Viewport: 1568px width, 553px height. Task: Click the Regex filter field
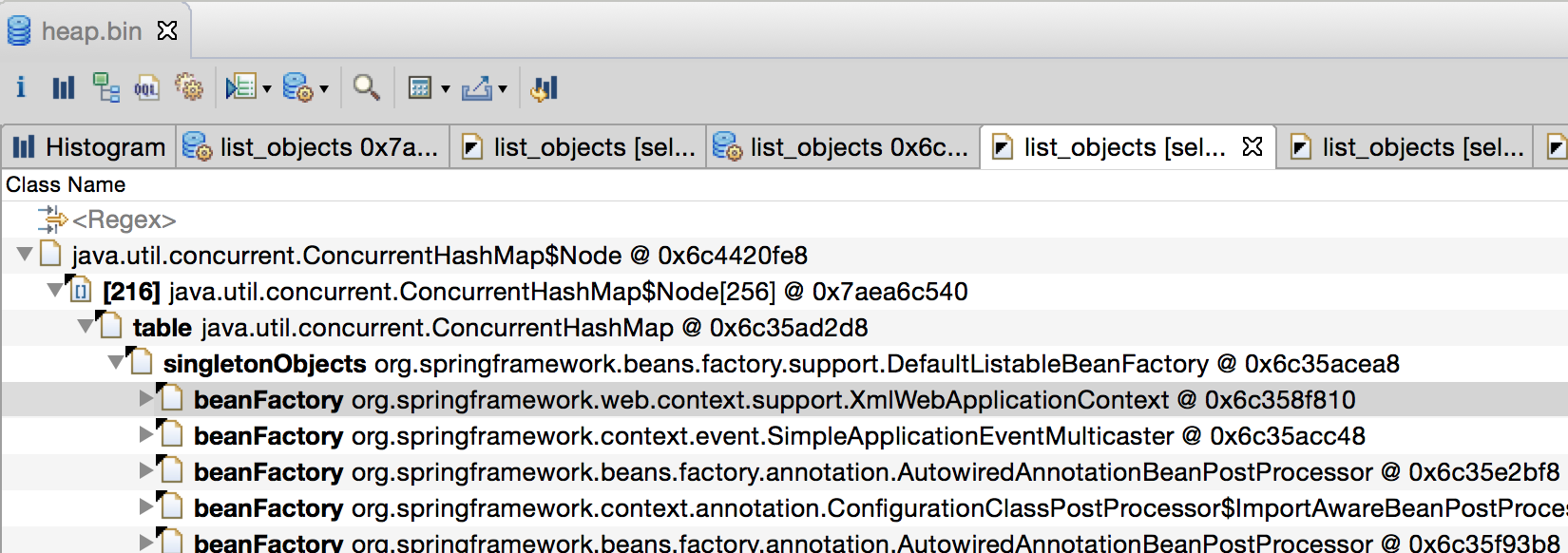124,220
